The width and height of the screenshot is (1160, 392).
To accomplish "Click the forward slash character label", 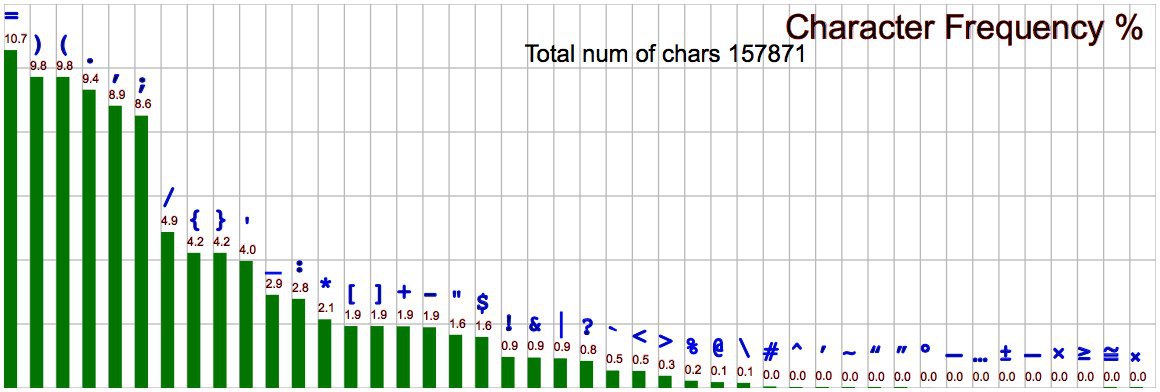I will (x=169, y=197).
